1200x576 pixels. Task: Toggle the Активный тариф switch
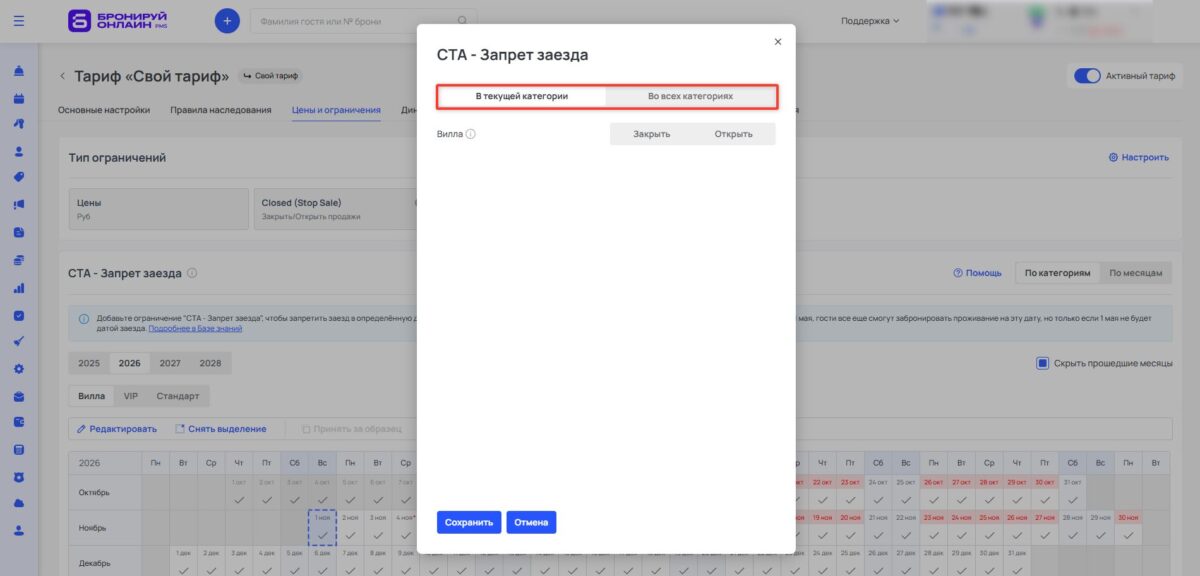1087,76
